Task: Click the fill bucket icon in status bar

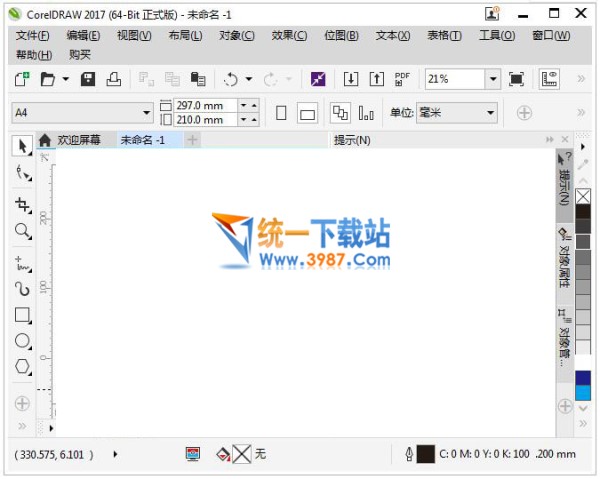Action: coord(223,455)
